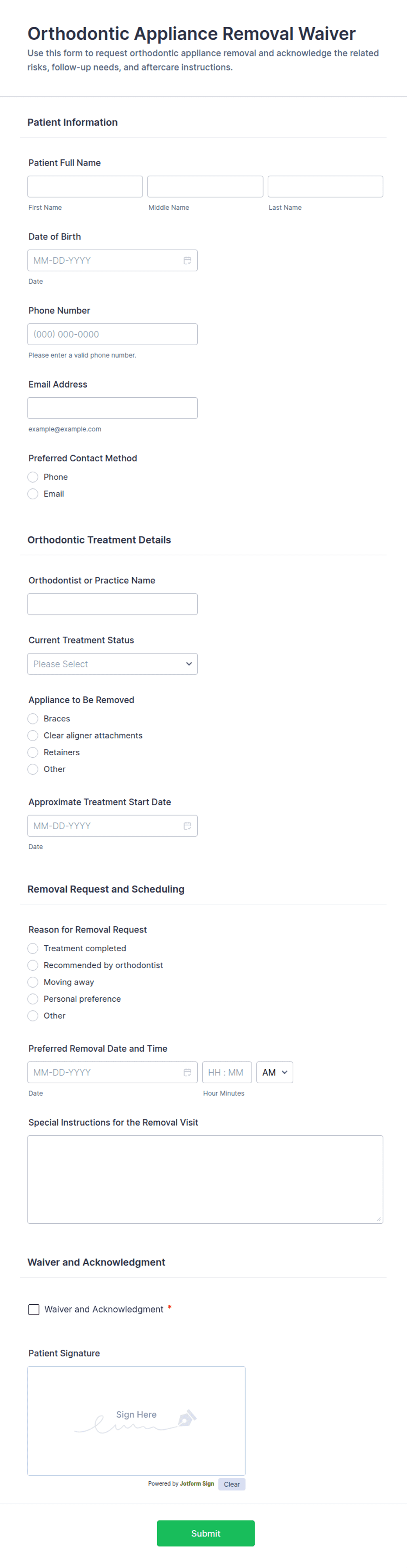Viewport: 407px width, 1568px height.
Task: Open the Jotform Sign link
Action: tap(196, 1483)
